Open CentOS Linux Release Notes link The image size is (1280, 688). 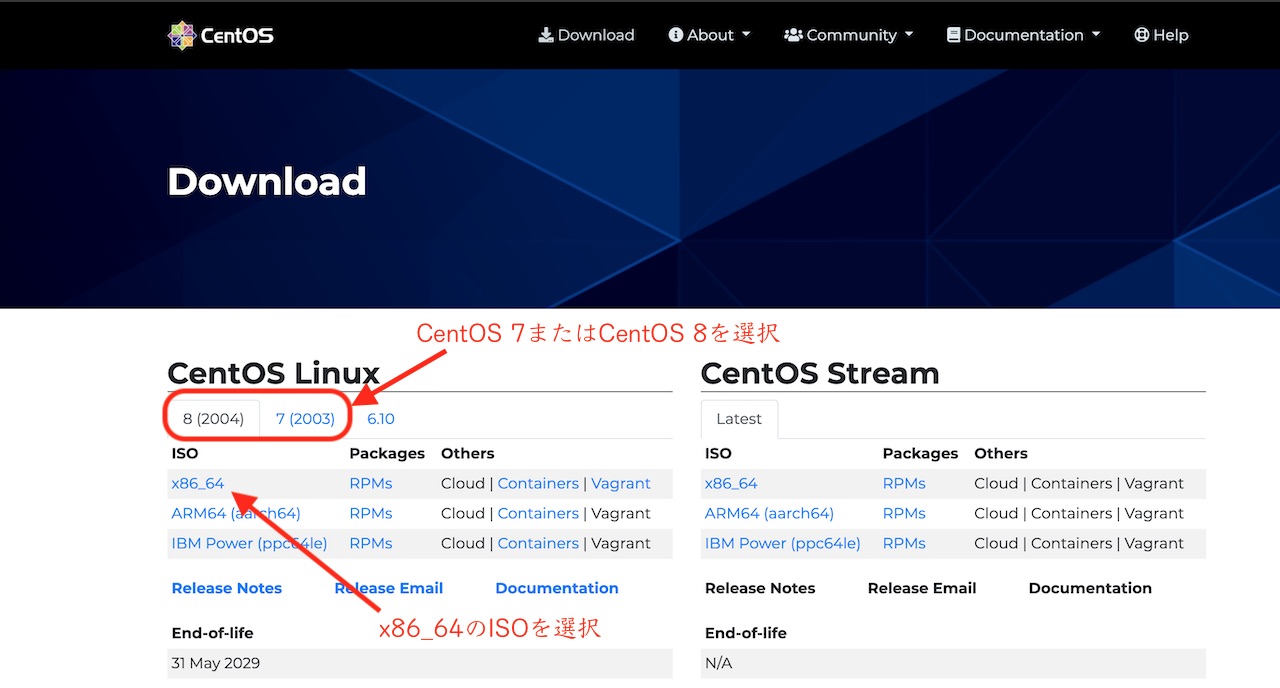227,588
